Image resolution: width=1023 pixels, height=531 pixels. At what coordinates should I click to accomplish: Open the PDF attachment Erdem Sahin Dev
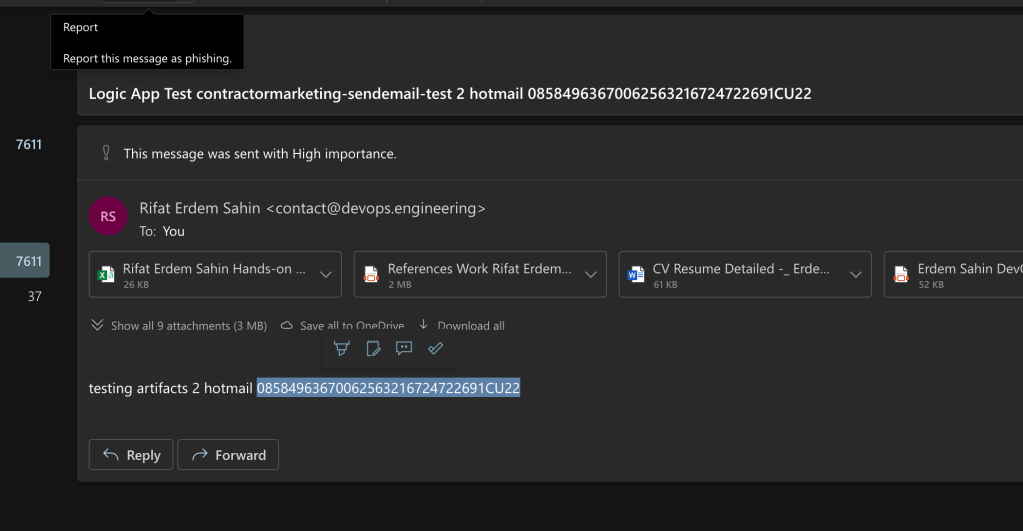point(953,275)
